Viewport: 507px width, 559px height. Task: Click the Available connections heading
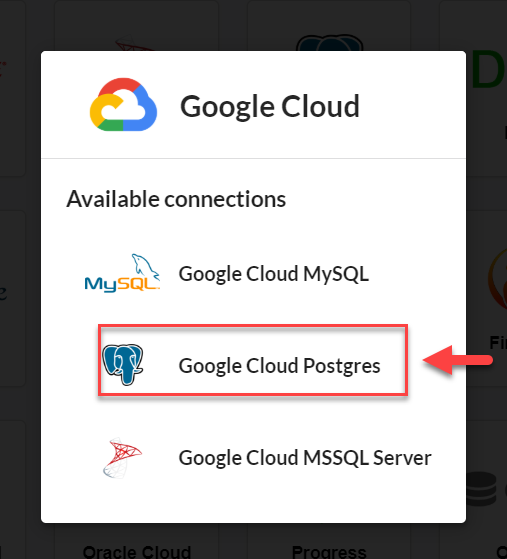pyautogui.click(x=176, y=199)
